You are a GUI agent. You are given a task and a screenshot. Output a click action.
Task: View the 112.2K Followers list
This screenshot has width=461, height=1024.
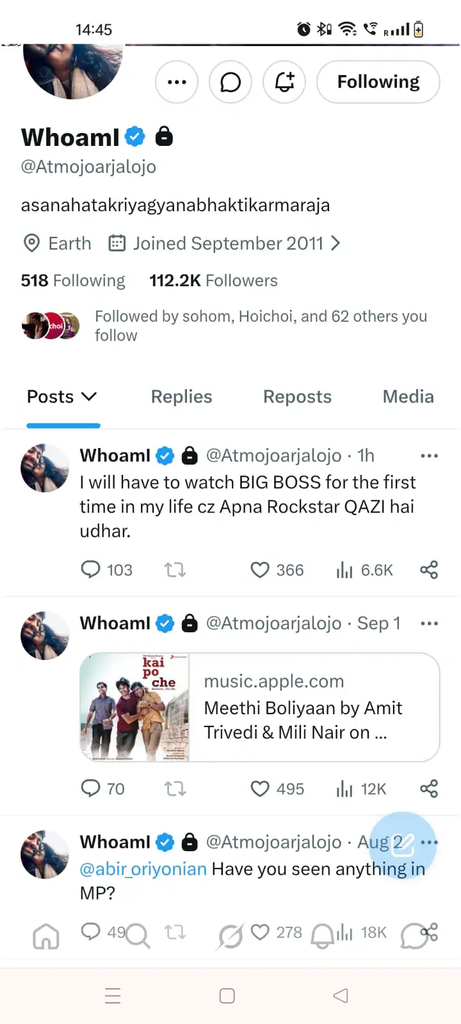tap(214, 281)
